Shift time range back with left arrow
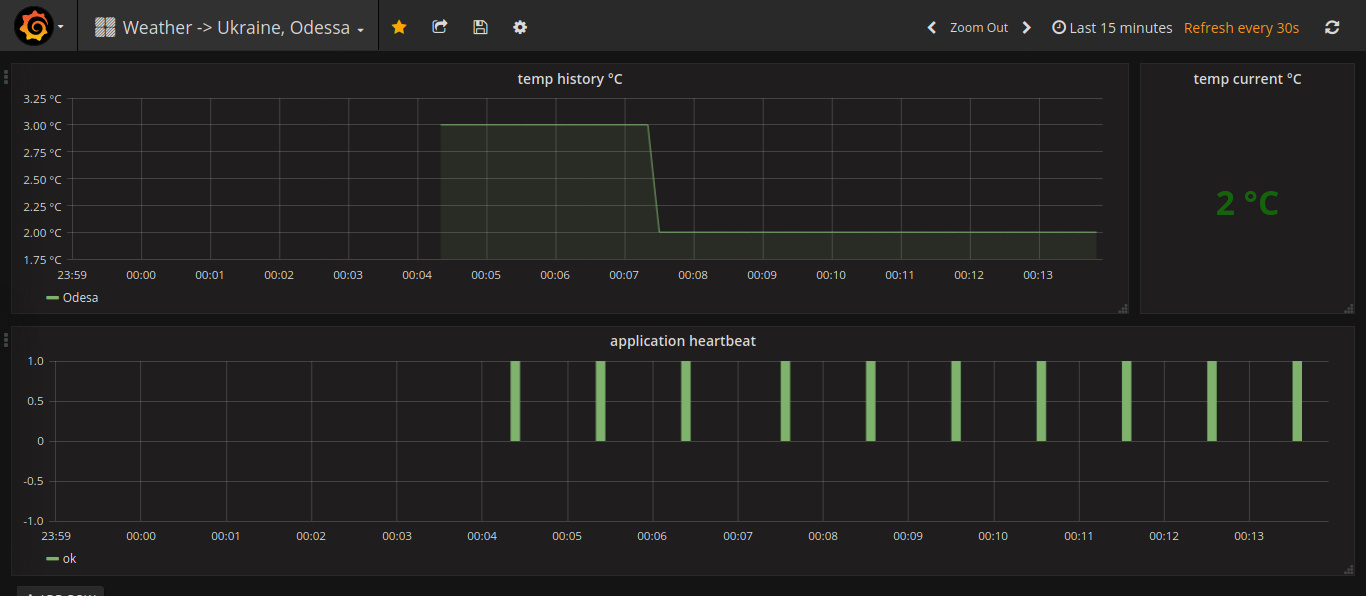 pyautogui.click(x=931, y=27)
